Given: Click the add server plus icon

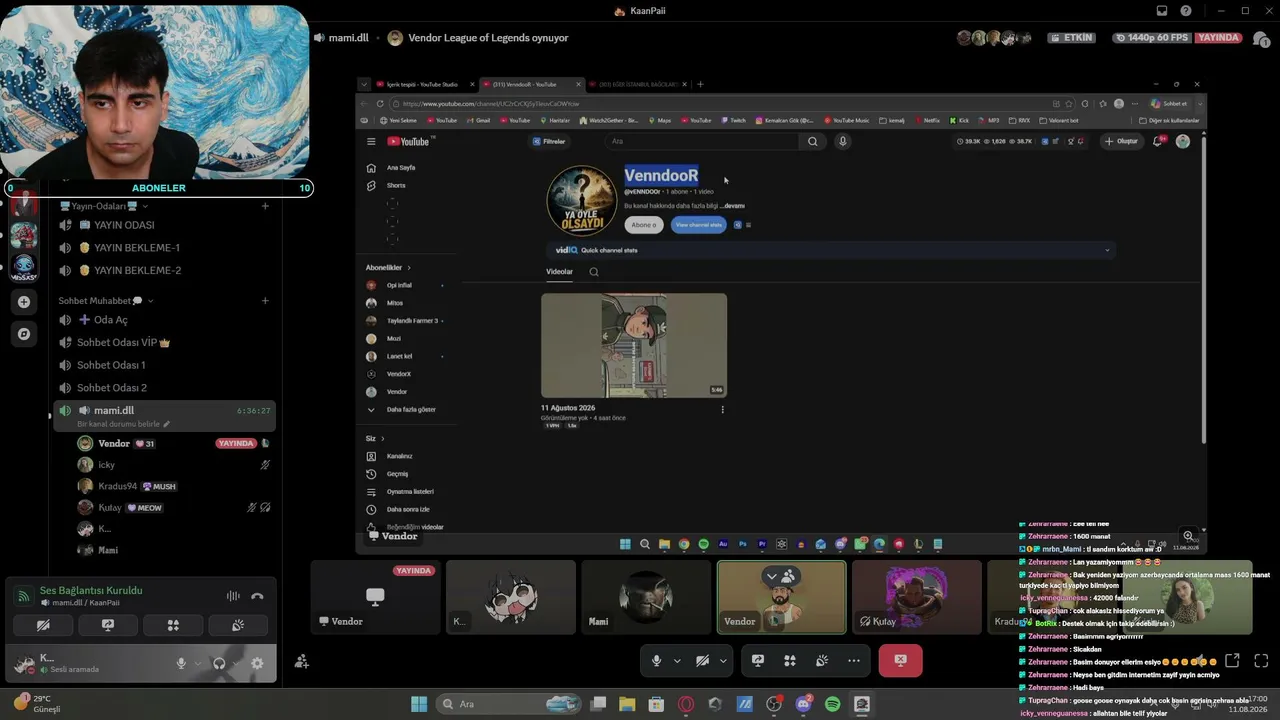Looking at the screenshot, I should coord(24,301).
